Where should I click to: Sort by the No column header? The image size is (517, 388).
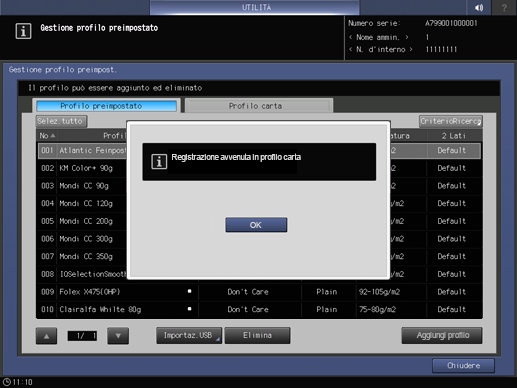click(x=47, y=136)
